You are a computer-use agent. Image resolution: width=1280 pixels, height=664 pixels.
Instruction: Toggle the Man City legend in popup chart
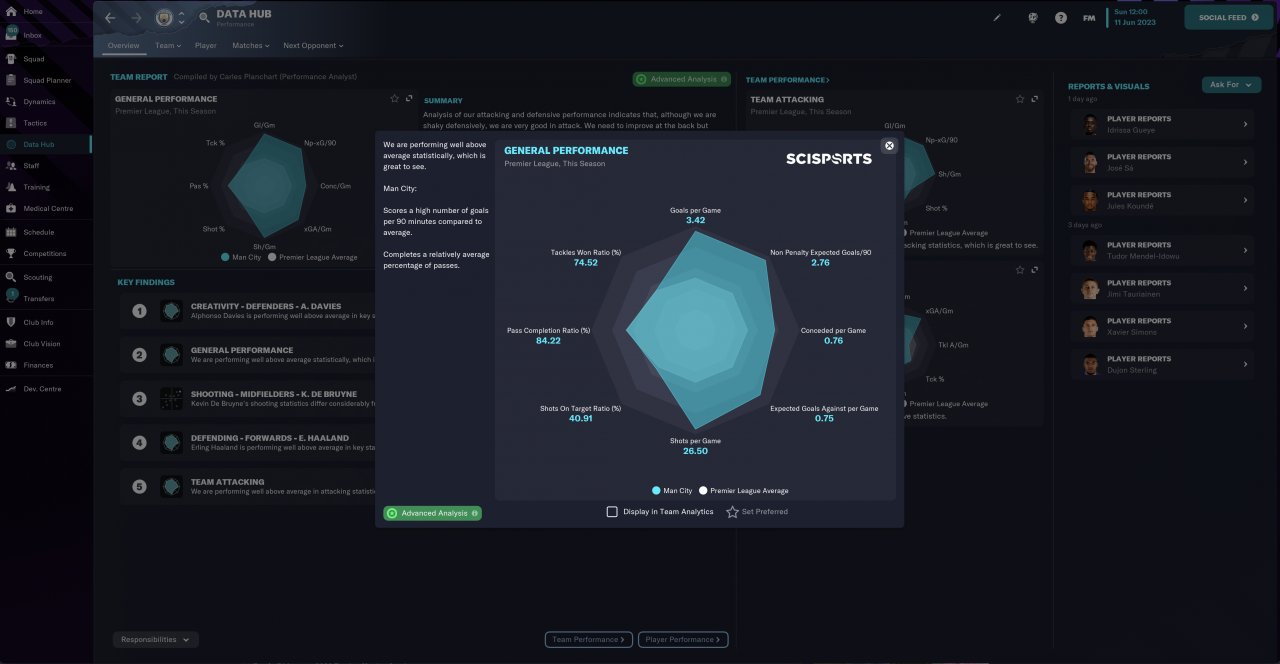coord(672,491)
